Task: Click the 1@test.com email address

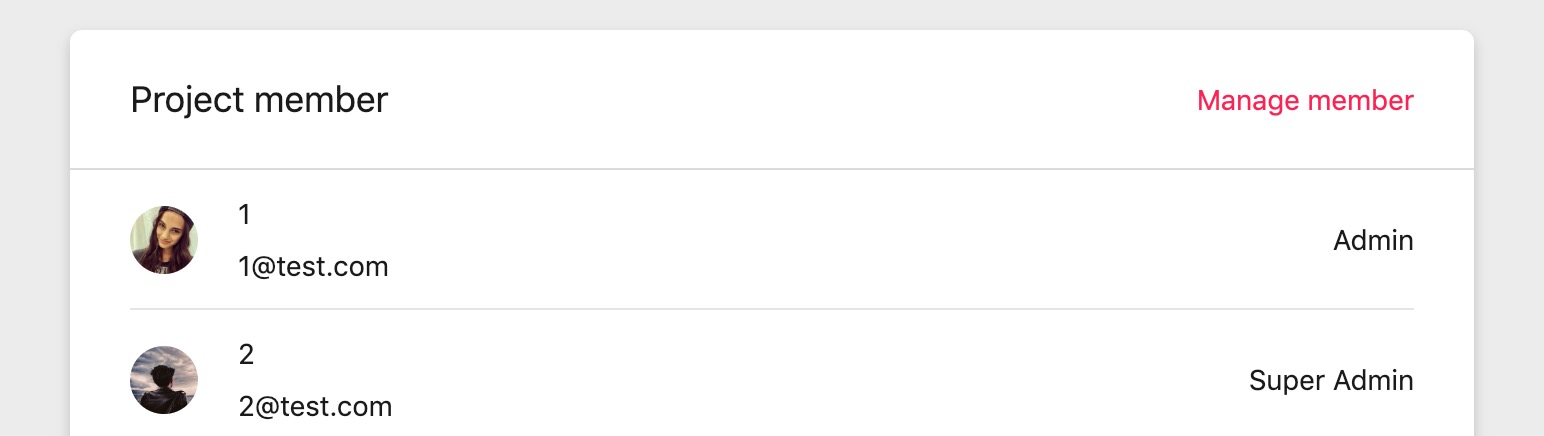Action: click(x=313, y=267)
